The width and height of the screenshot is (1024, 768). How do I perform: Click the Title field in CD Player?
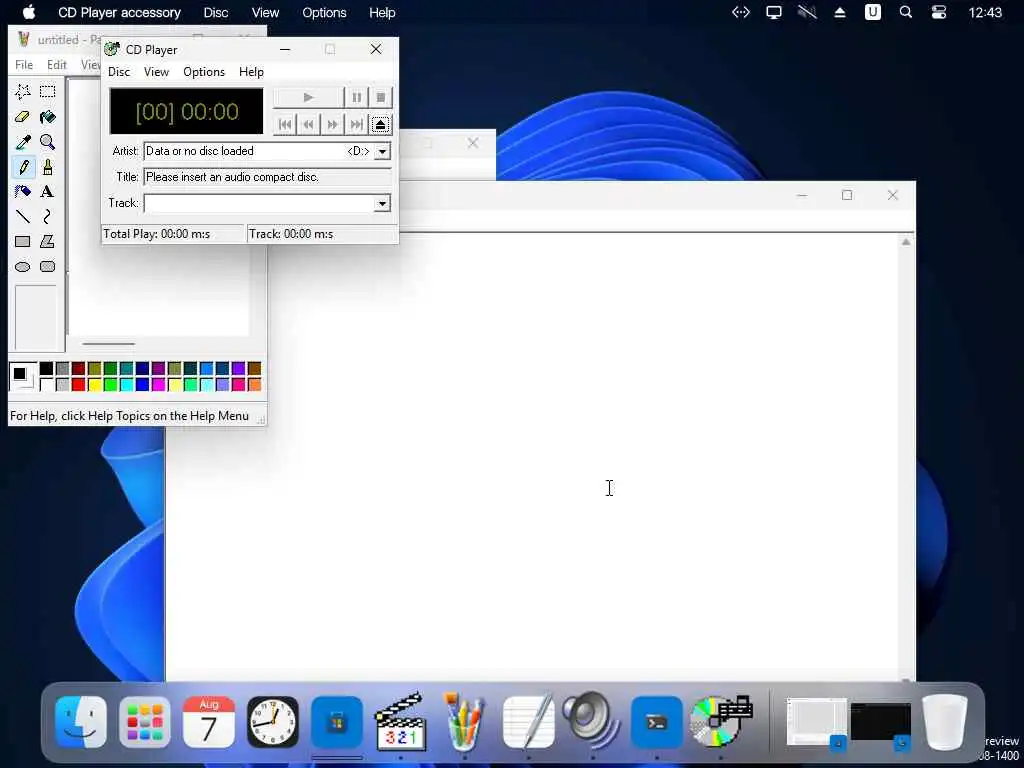pos(267,177)
